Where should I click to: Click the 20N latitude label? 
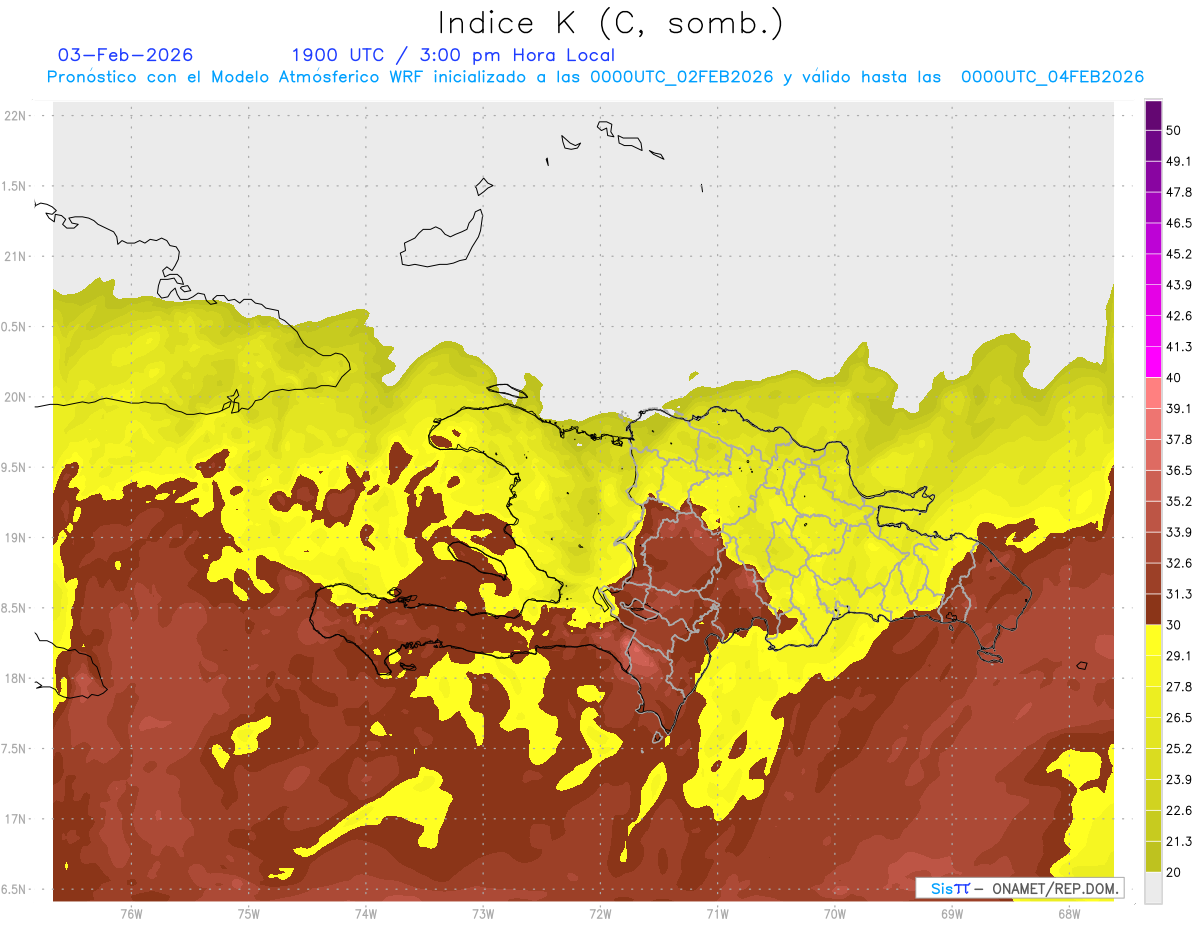[x=17, y=397]
